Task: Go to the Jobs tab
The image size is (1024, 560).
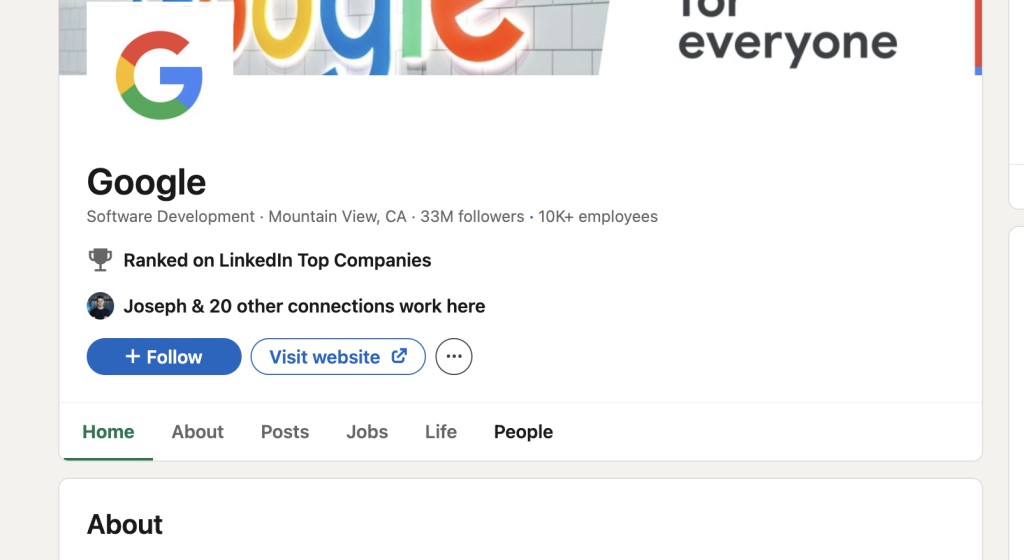Action: 367,431
